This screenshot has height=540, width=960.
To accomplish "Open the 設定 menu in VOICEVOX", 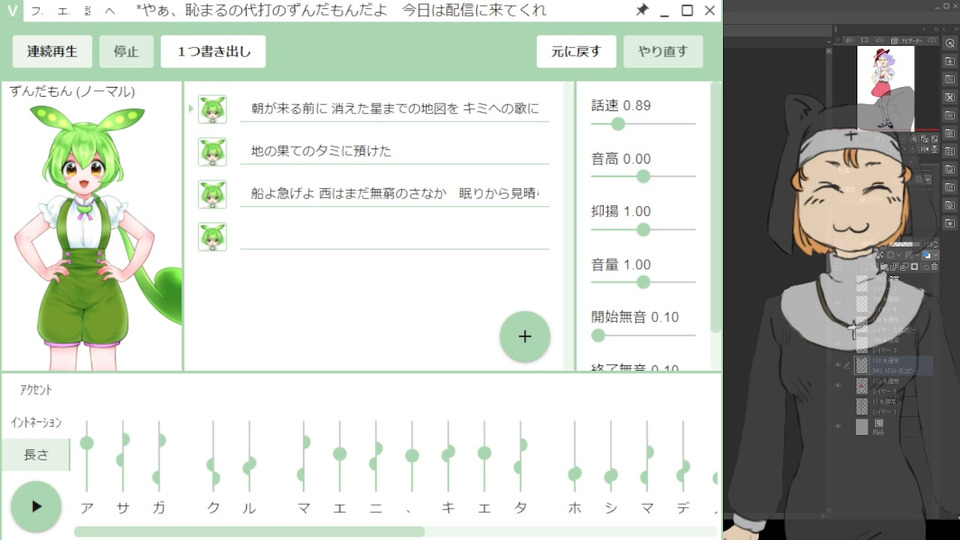I will tap(87, 11).
